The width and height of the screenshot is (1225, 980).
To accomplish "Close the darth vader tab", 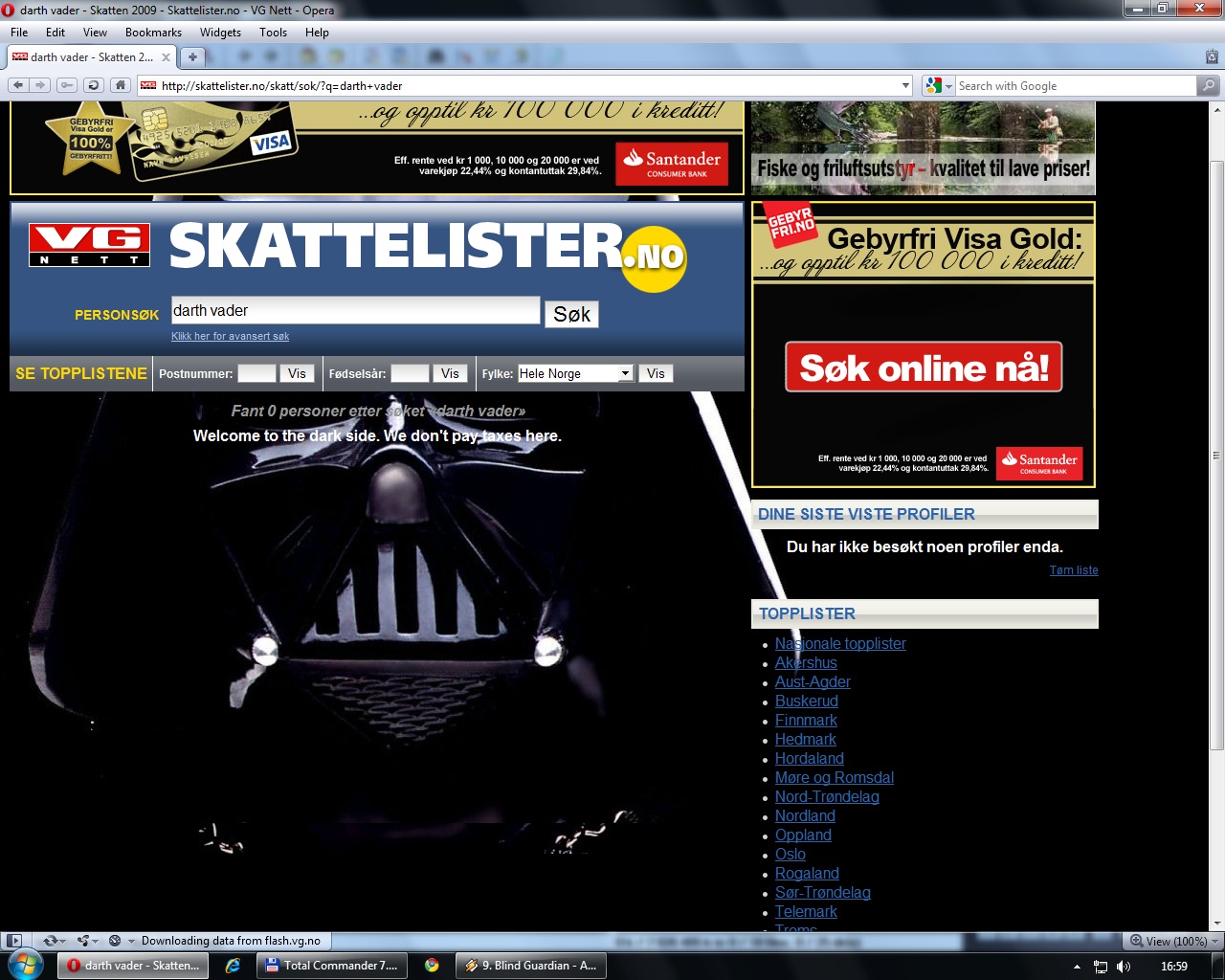I will pos(166,57).
